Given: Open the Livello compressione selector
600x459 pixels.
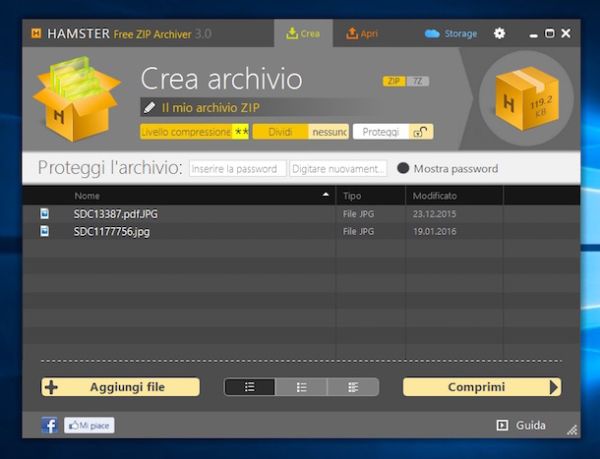Looking at the screenshot, I should 194,132.
